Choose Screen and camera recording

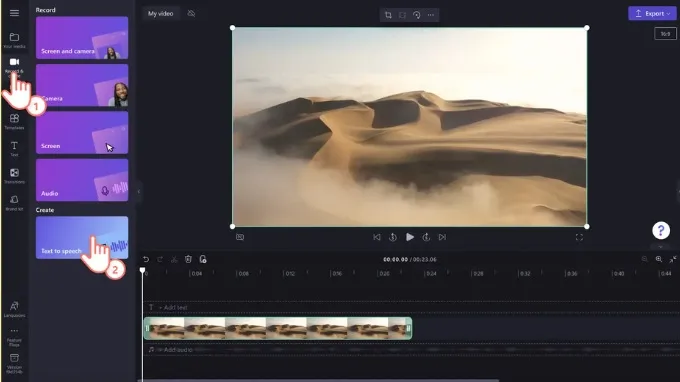[x=82, y=38]
